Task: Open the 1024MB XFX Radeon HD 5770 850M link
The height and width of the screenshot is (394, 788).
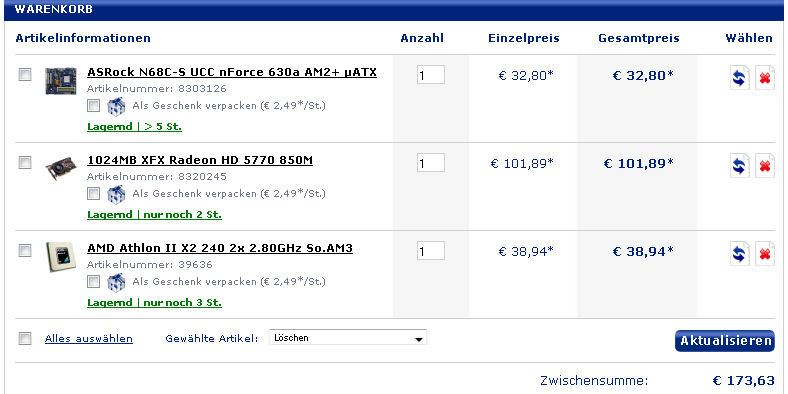Action: click(x=200, y=160)
